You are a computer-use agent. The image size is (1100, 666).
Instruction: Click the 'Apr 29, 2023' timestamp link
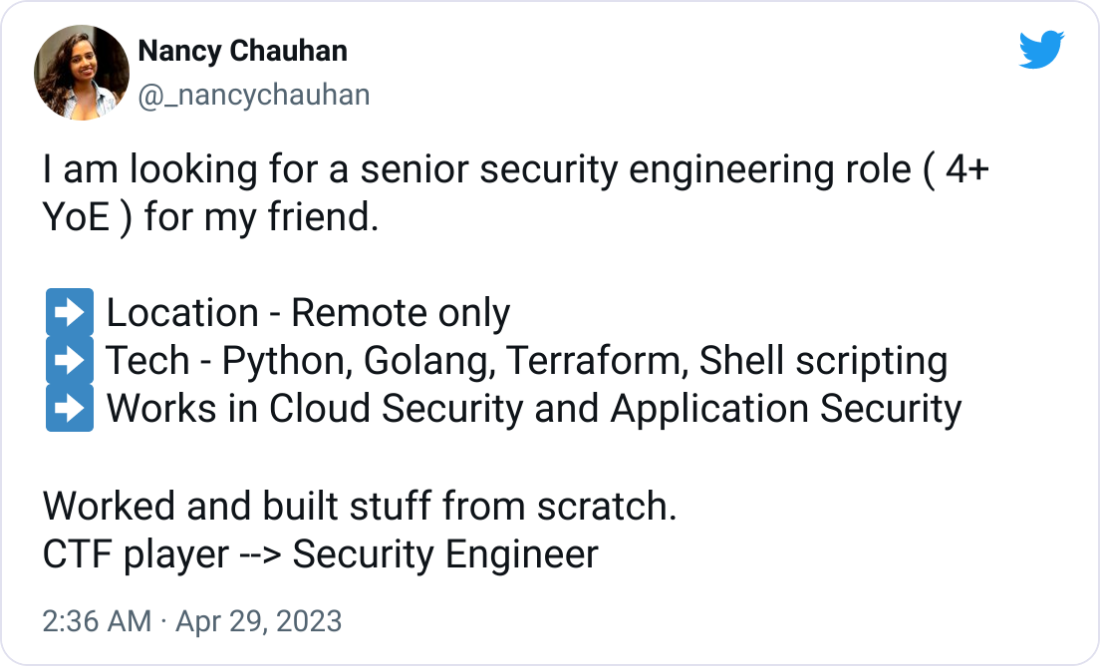coord(260,620)
